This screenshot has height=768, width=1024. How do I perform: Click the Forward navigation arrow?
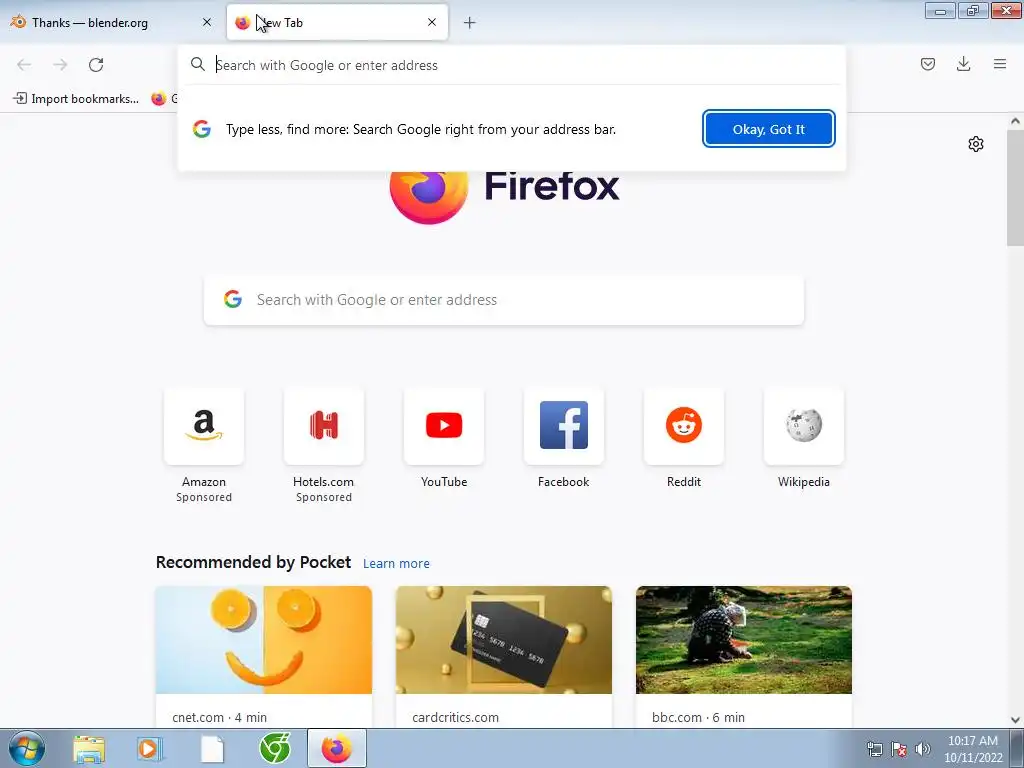coord(60,65)
